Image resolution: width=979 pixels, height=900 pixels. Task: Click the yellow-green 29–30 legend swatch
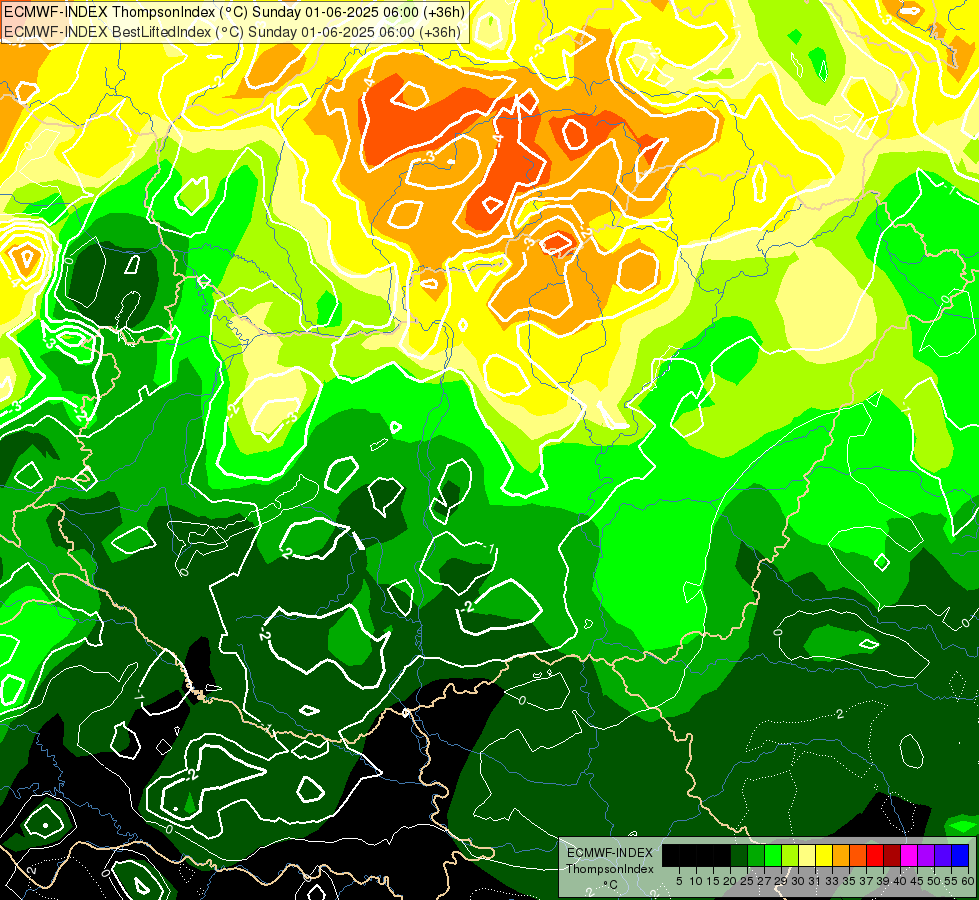coord(790,855)
